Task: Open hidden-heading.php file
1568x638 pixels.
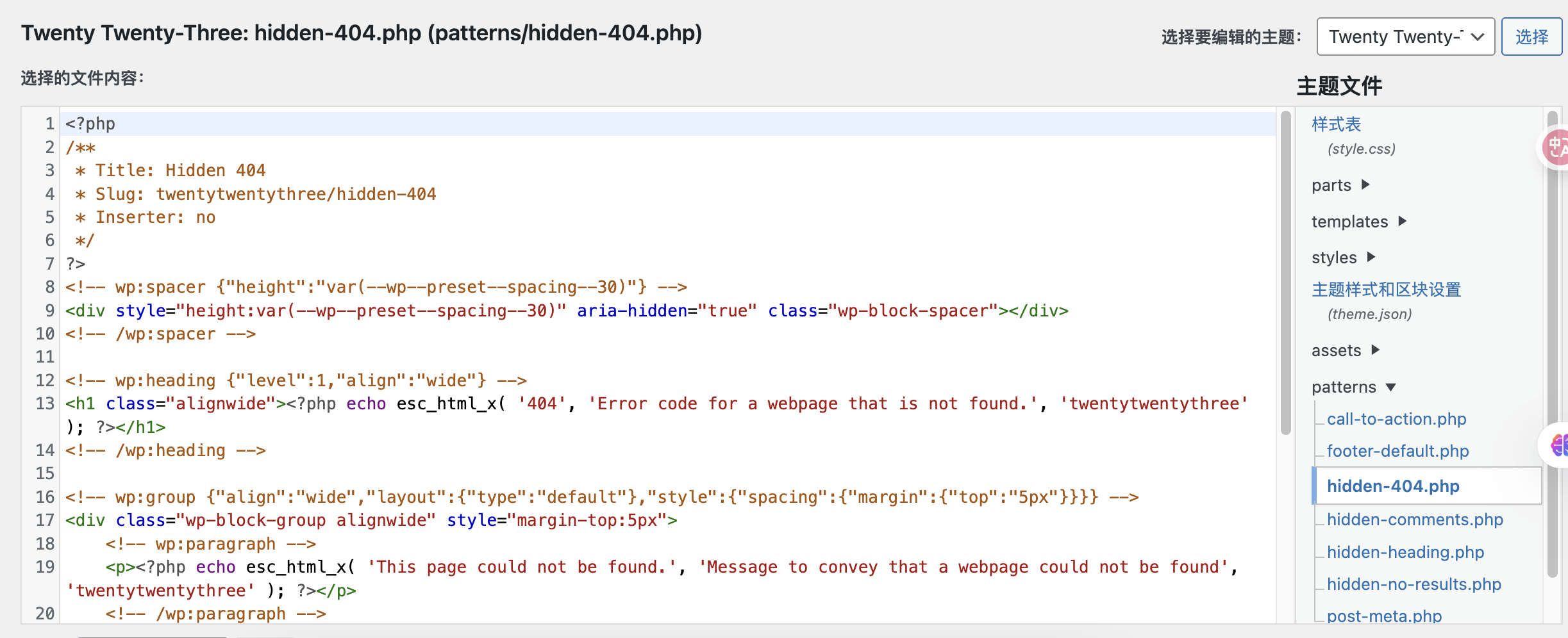Action: [x=1405, y=552]
